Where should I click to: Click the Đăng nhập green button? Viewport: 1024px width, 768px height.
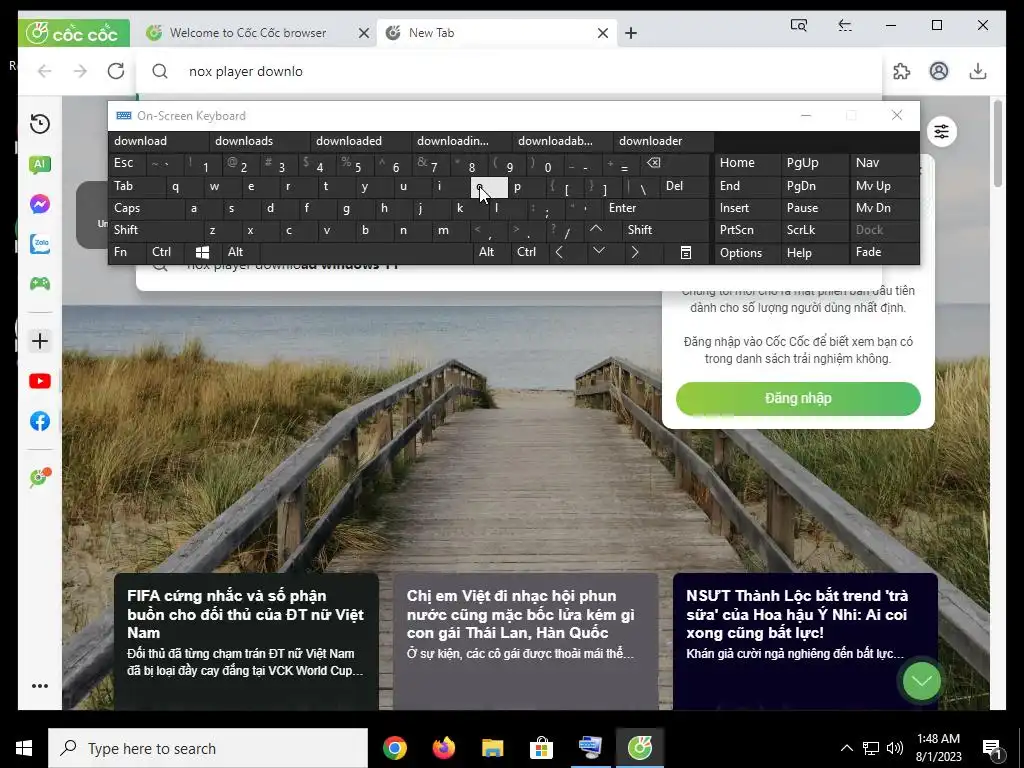[798, 398]
